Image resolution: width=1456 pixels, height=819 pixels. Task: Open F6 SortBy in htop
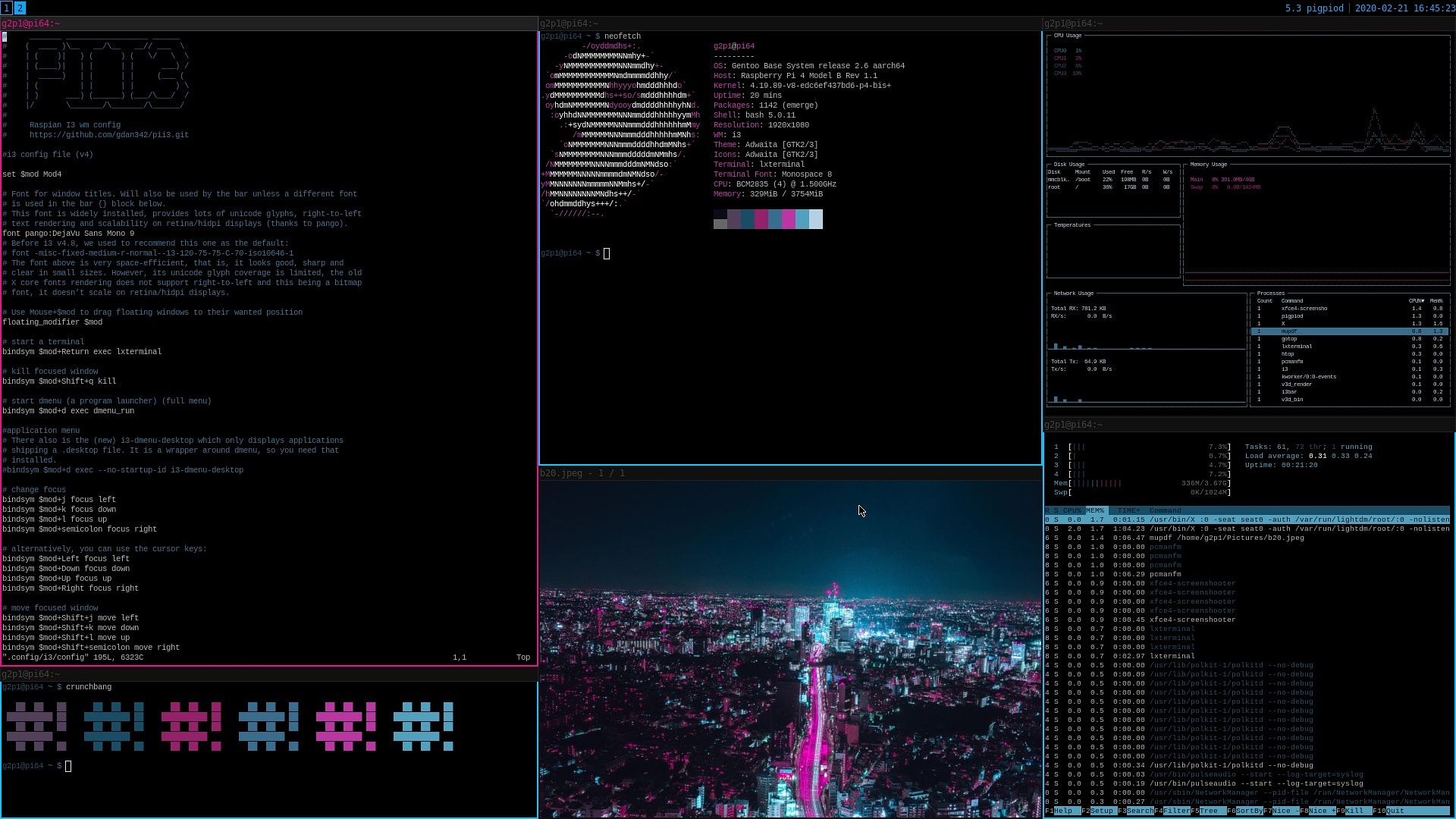(1244, 811)
